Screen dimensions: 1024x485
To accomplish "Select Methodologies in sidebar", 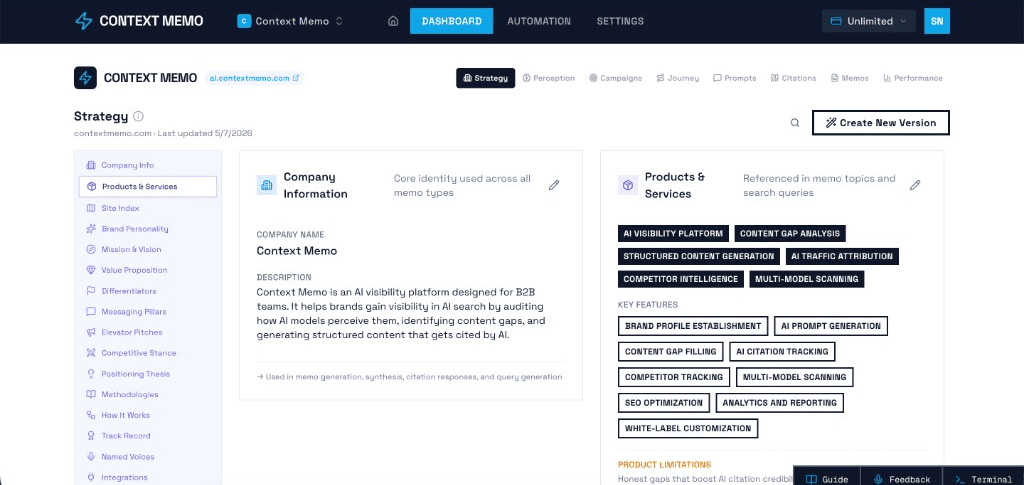I will (x=148, y=394).
